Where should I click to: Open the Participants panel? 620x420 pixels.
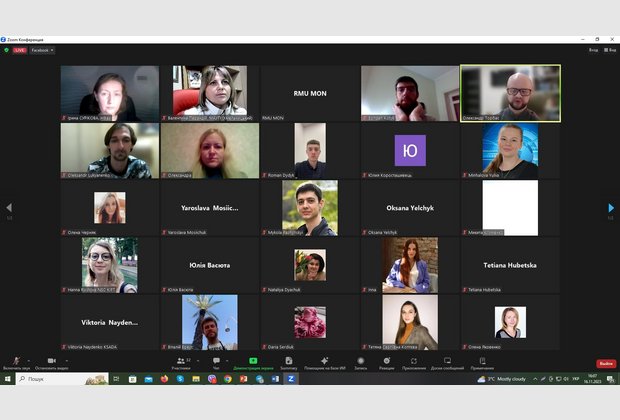click(x=181, y=363)
